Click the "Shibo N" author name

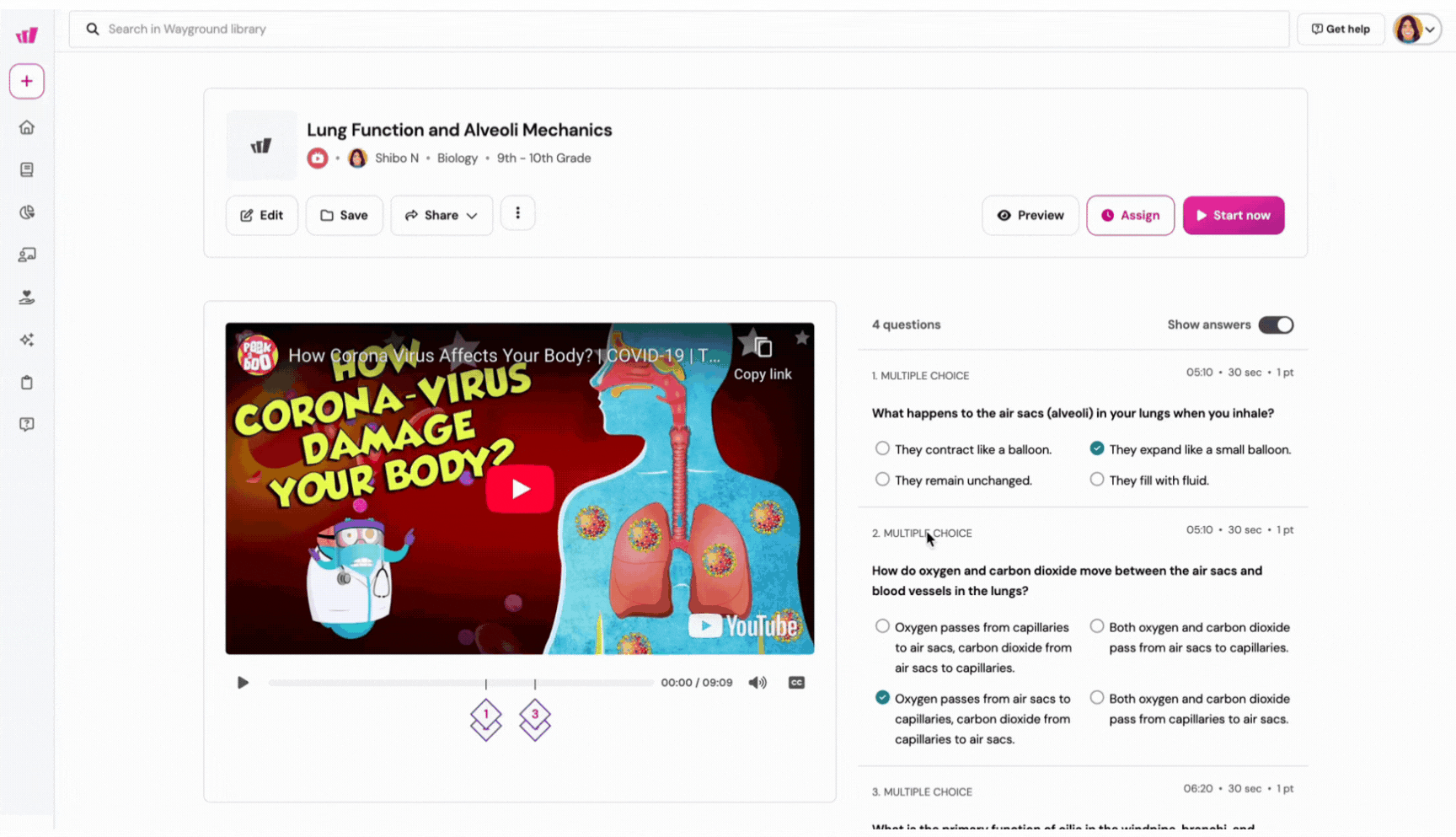coord(396,158)
